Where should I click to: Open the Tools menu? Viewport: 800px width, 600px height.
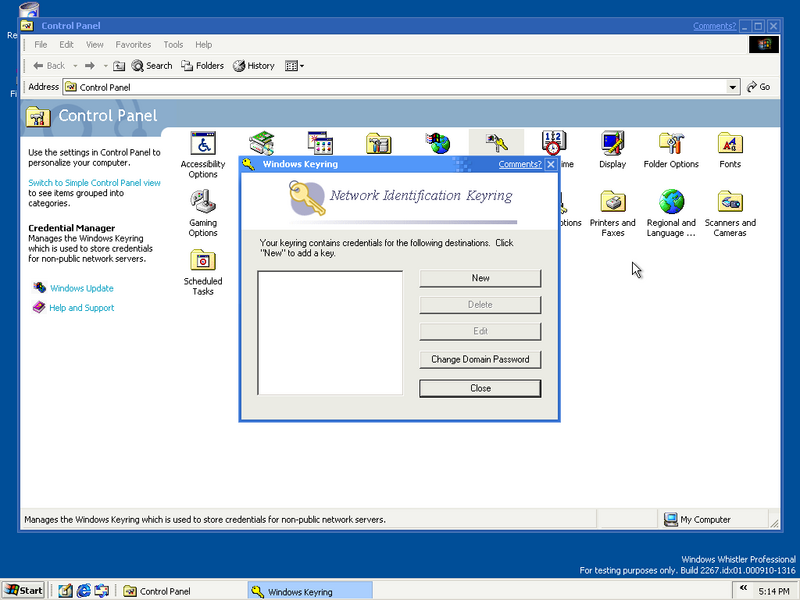point(173,45)
